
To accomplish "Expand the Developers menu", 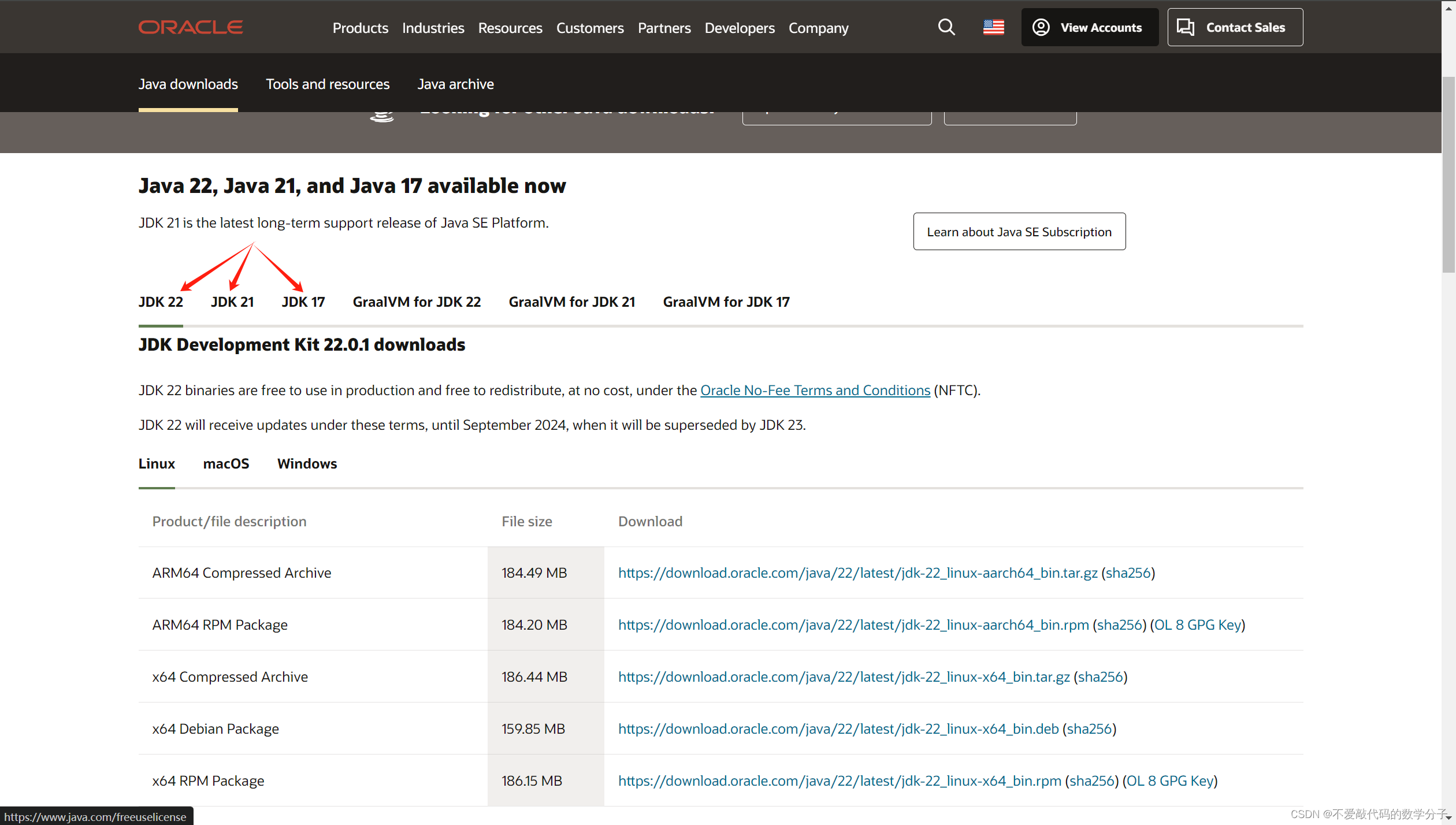I will click(x=739, y=28).
